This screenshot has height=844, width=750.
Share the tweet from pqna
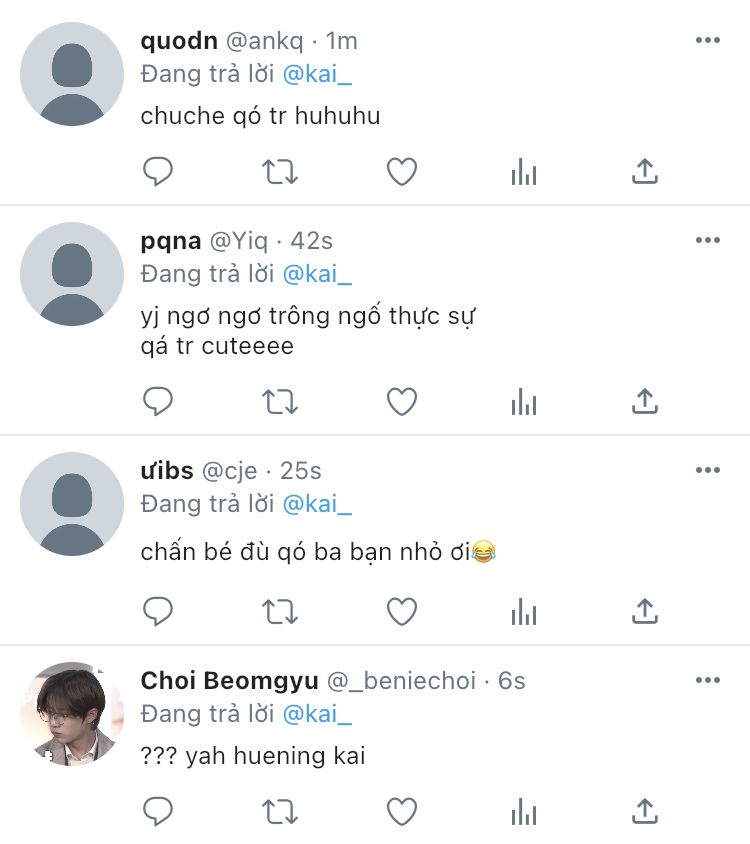point(645,402)
